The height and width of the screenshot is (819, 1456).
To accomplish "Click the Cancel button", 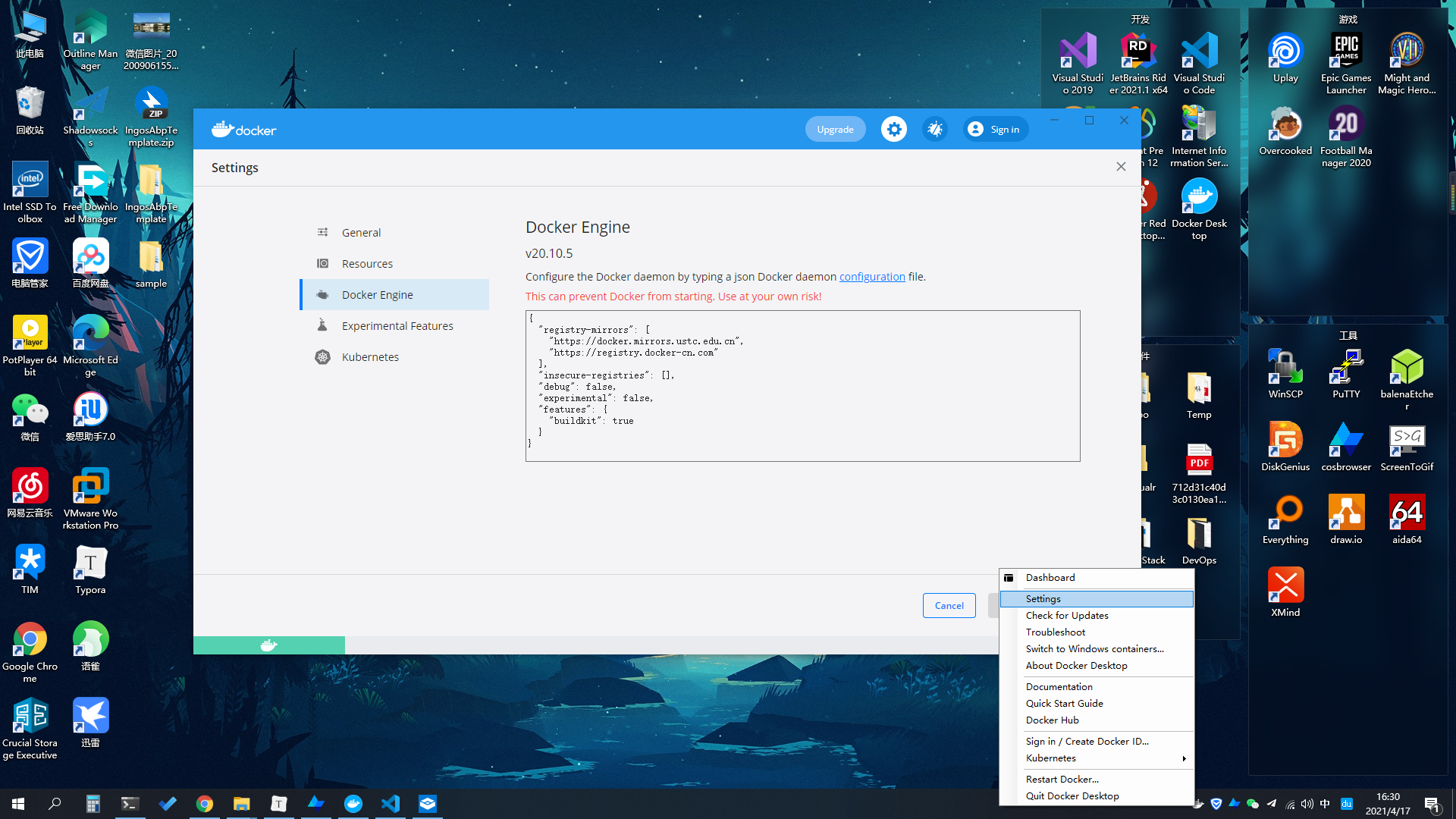I will (949, 606).
